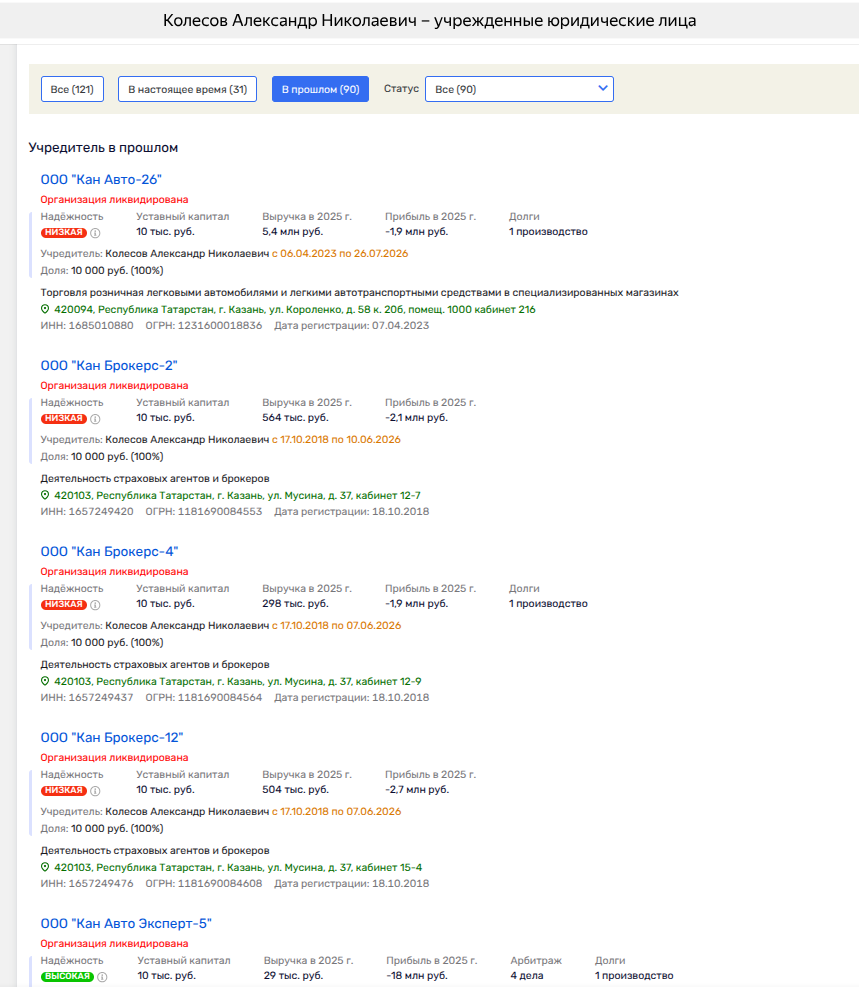Open address ул. Короленко, д. 58 link
This screenshot has height=987, width=859.
295,310
